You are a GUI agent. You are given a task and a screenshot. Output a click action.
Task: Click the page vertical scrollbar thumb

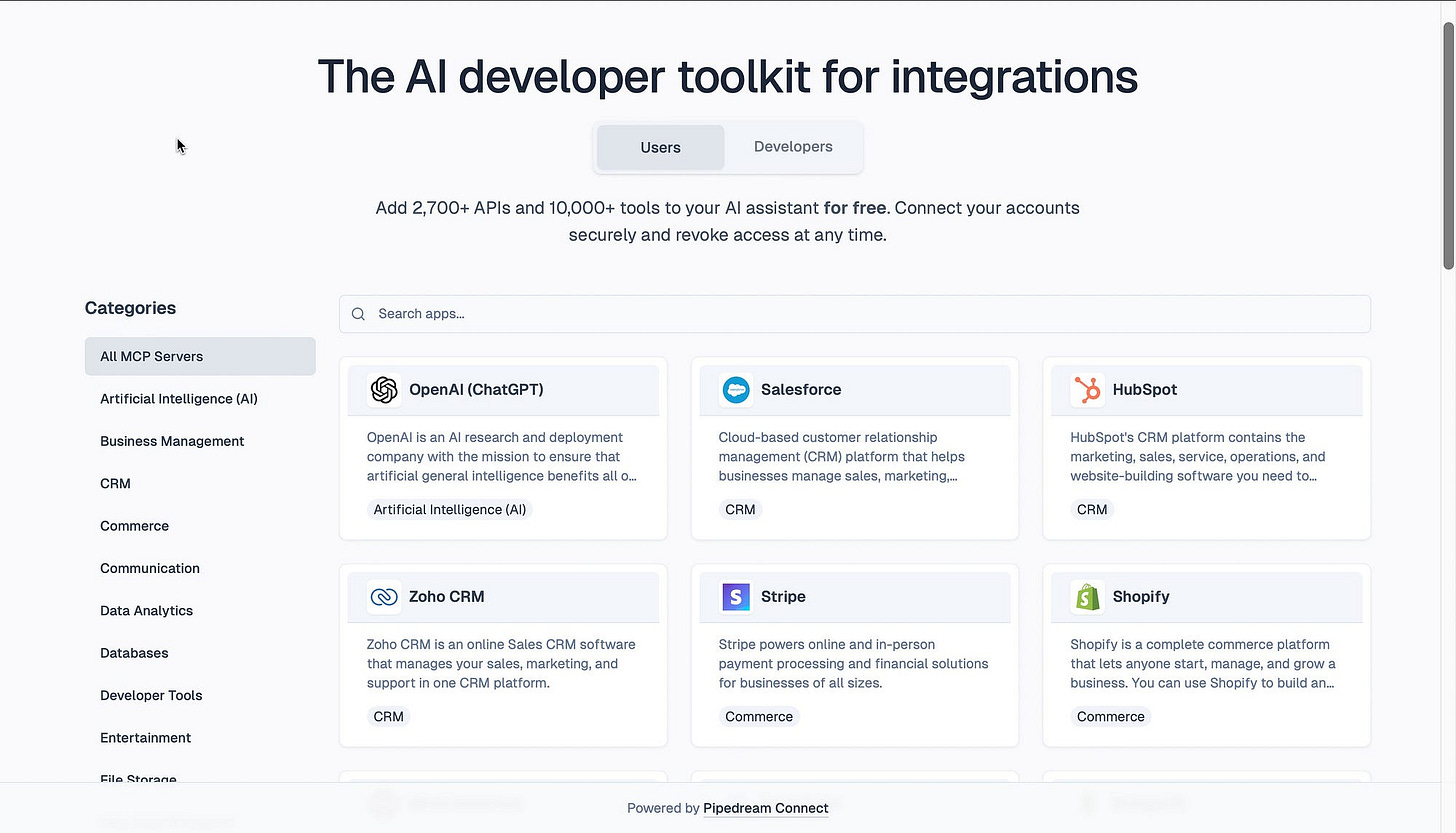tap(1448, 145)
